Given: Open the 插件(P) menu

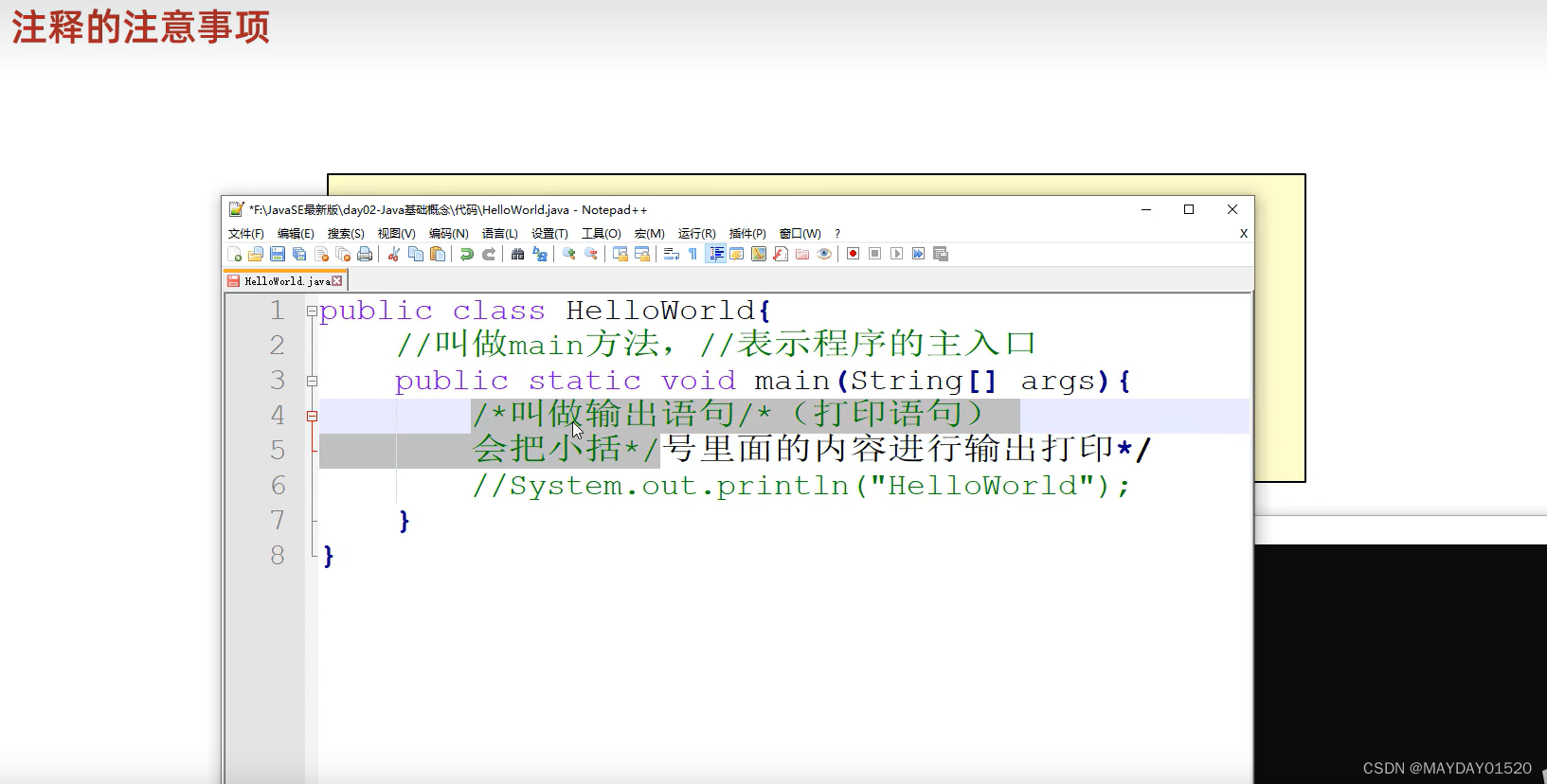Looking at the screenshot, I should point(747,234).
